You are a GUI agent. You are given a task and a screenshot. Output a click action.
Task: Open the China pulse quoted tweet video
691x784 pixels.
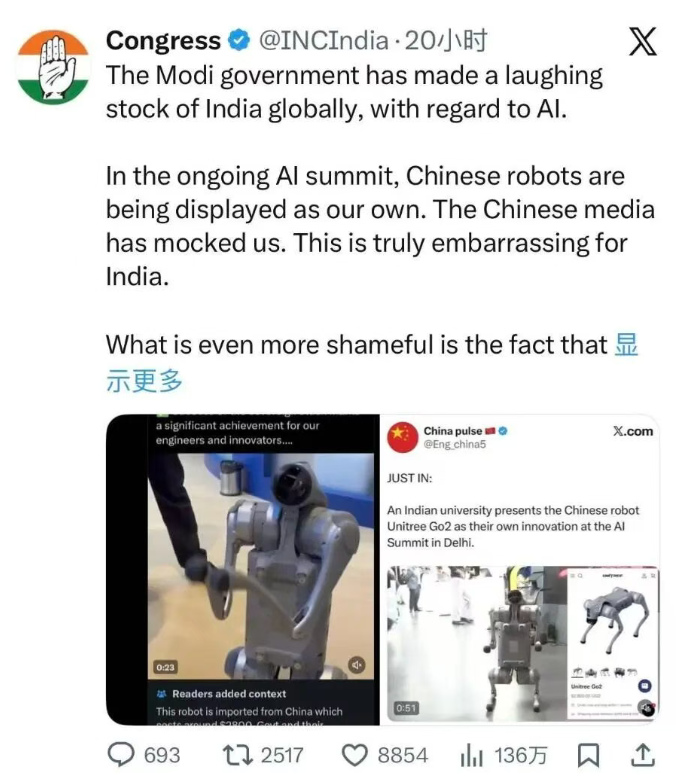478,644
